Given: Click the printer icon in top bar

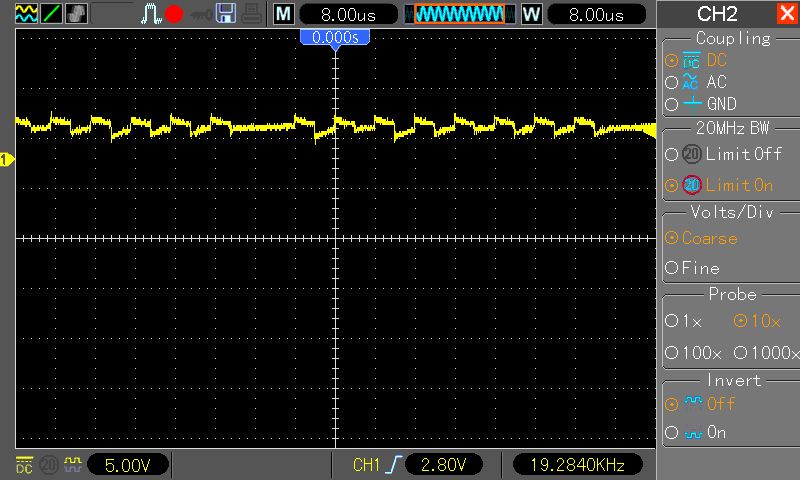Looking at the screenshot, I should point(253,14).
